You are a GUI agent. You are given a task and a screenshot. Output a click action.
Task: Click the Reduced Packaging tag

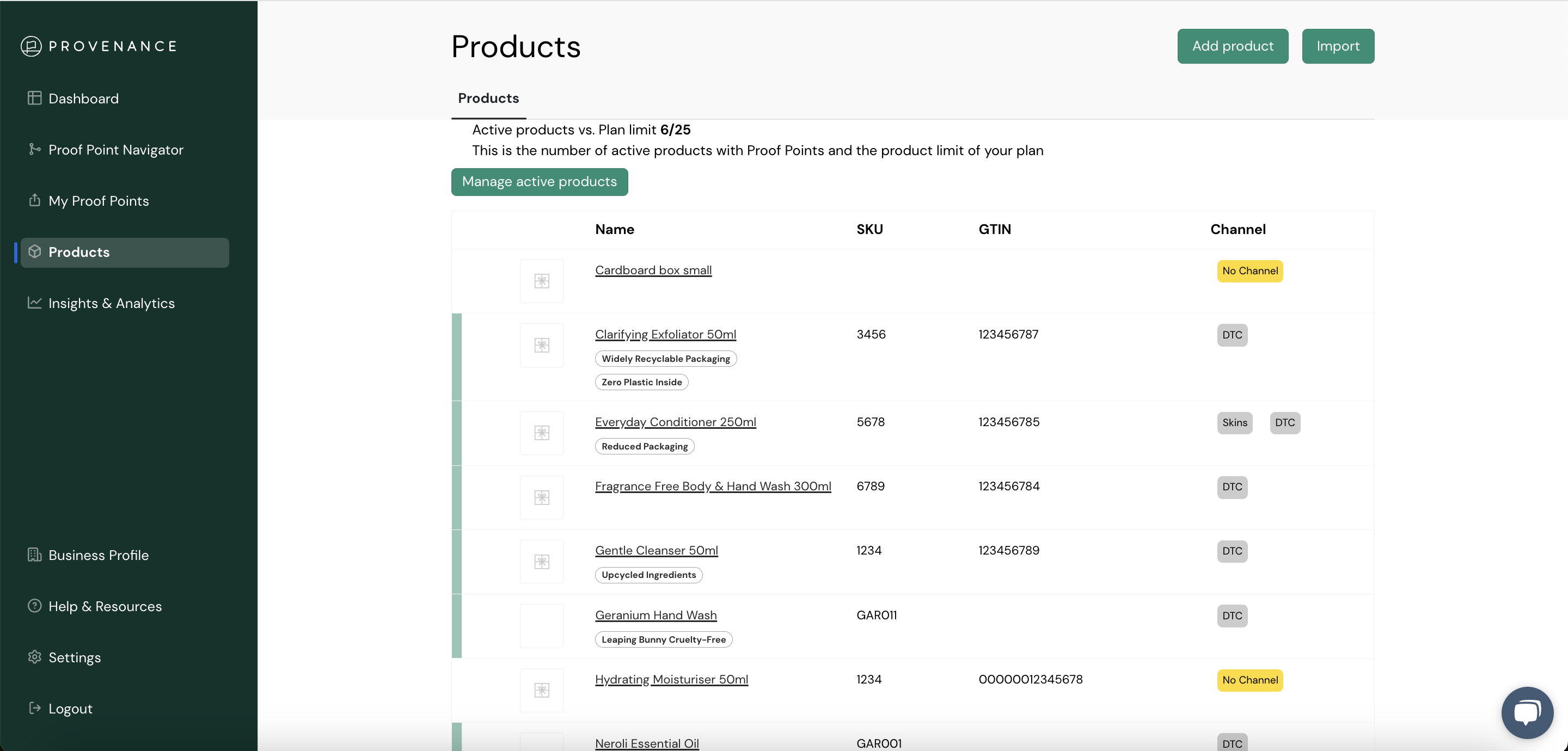[645, 447]
